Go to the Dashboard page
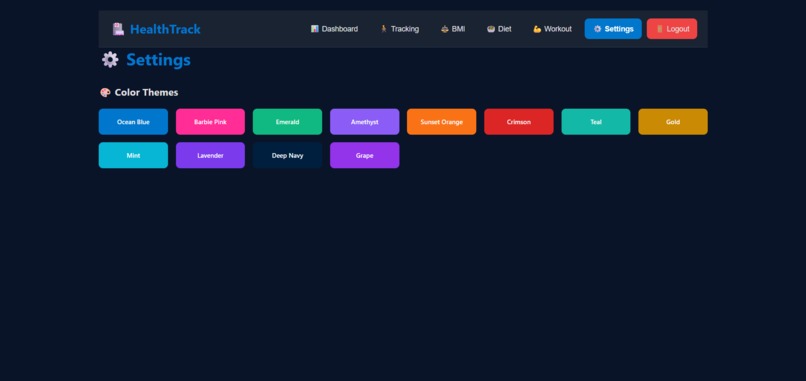Image resolution: width=806 pixels, height=381 pixels. (x=334, y=29)
